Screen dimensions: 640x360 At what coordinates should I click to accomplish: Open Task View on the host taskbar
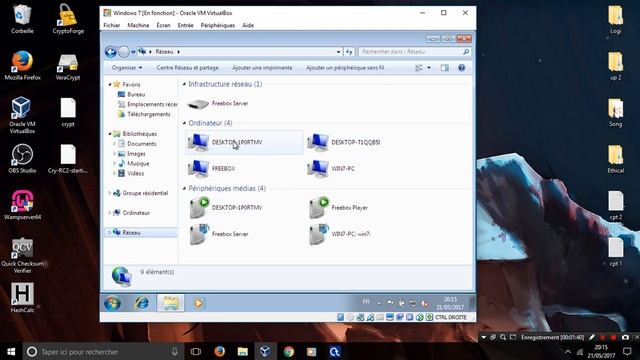pos(196,352)
